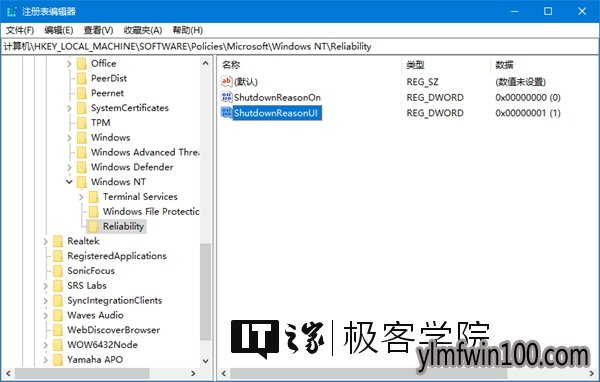This screenshot has height=382, width=600.
Task: Click value pane horizontal scroll left arrow
Action: [224, 373]
